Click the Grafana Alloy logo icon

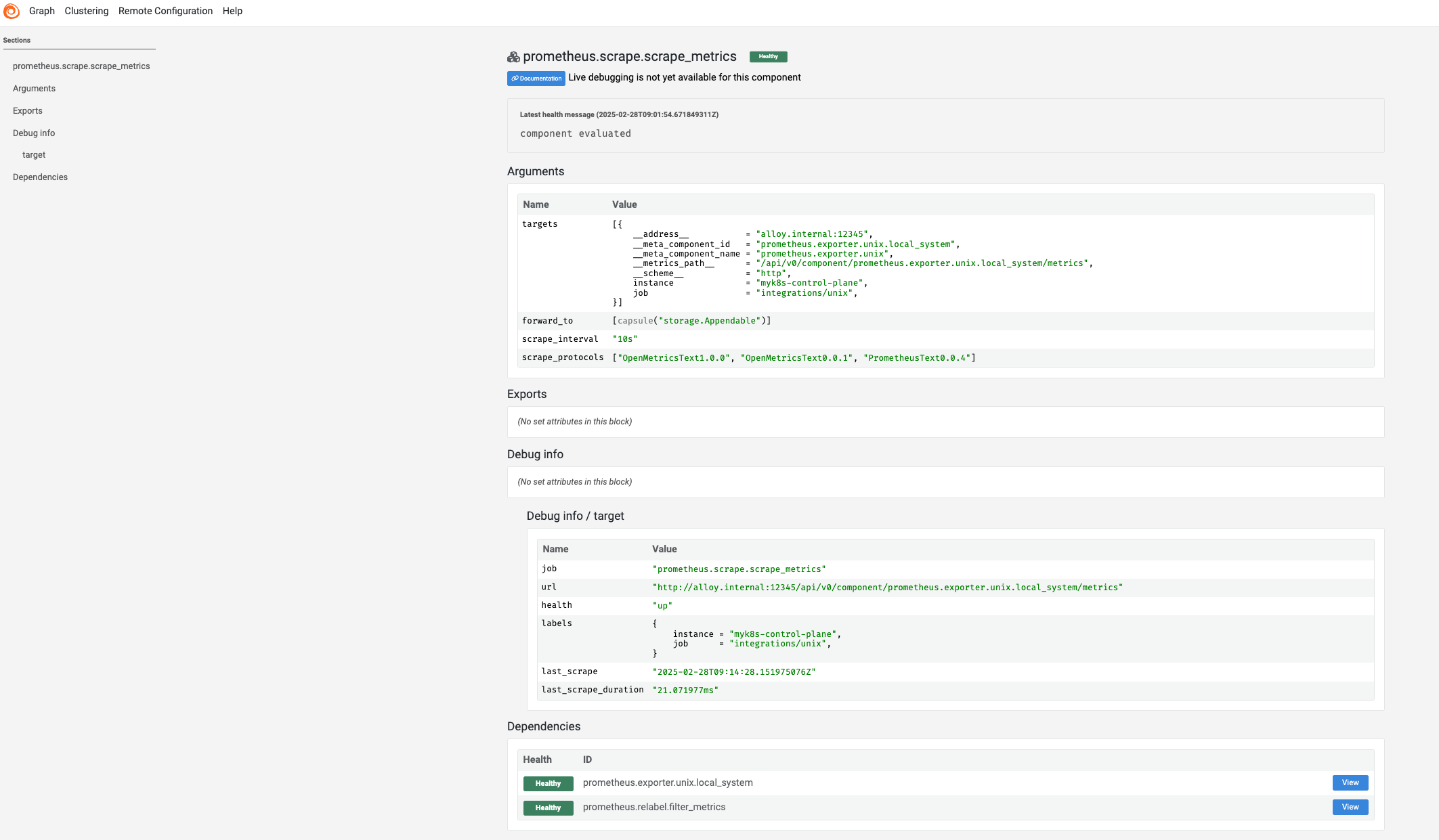click(12, 12)
